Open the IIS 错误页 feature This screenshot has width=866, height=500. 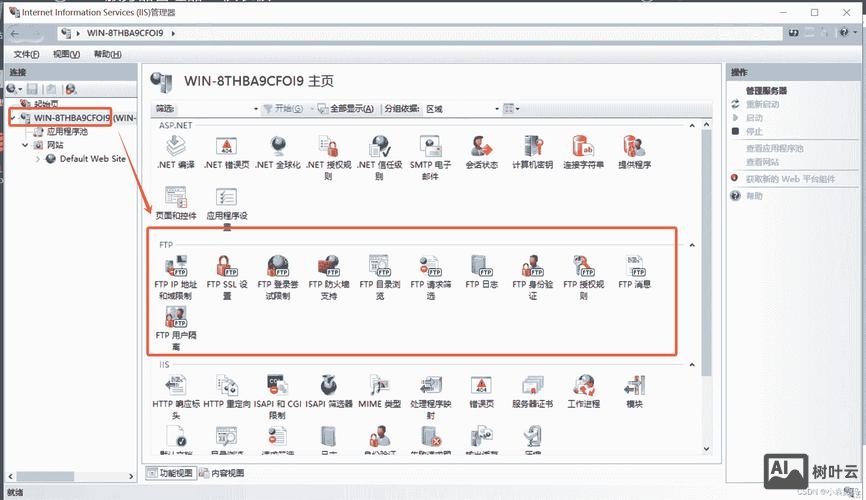coord(481,391)
